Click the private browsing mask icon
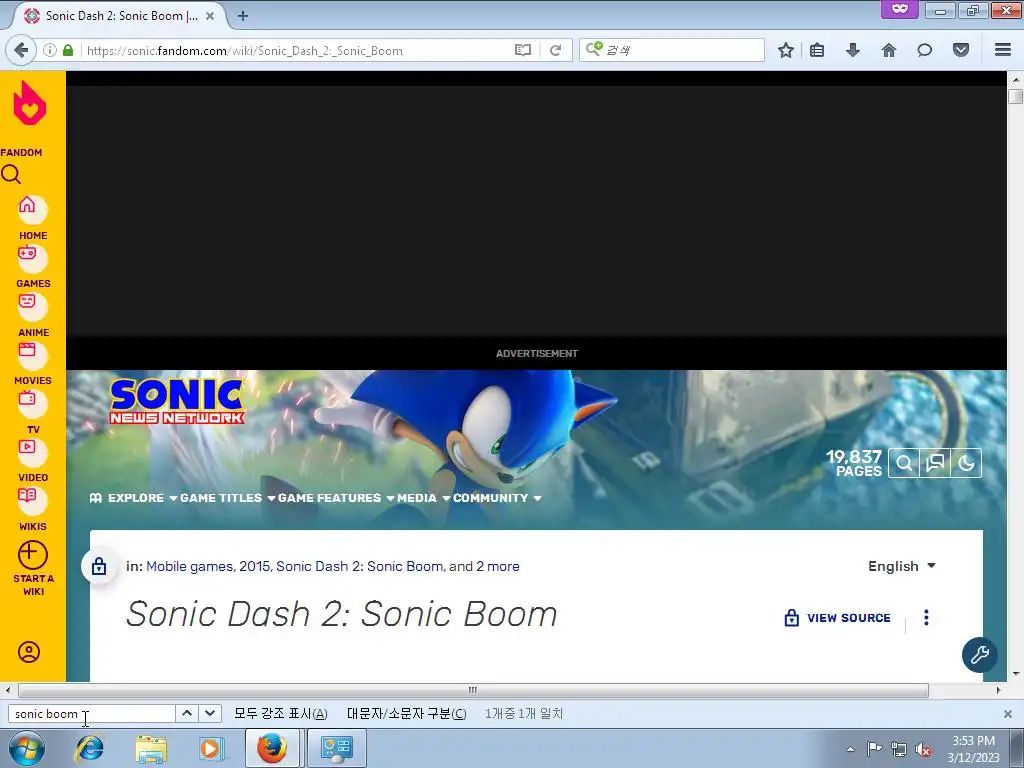Screen dimensions: 1024x768 pos(900,8)
